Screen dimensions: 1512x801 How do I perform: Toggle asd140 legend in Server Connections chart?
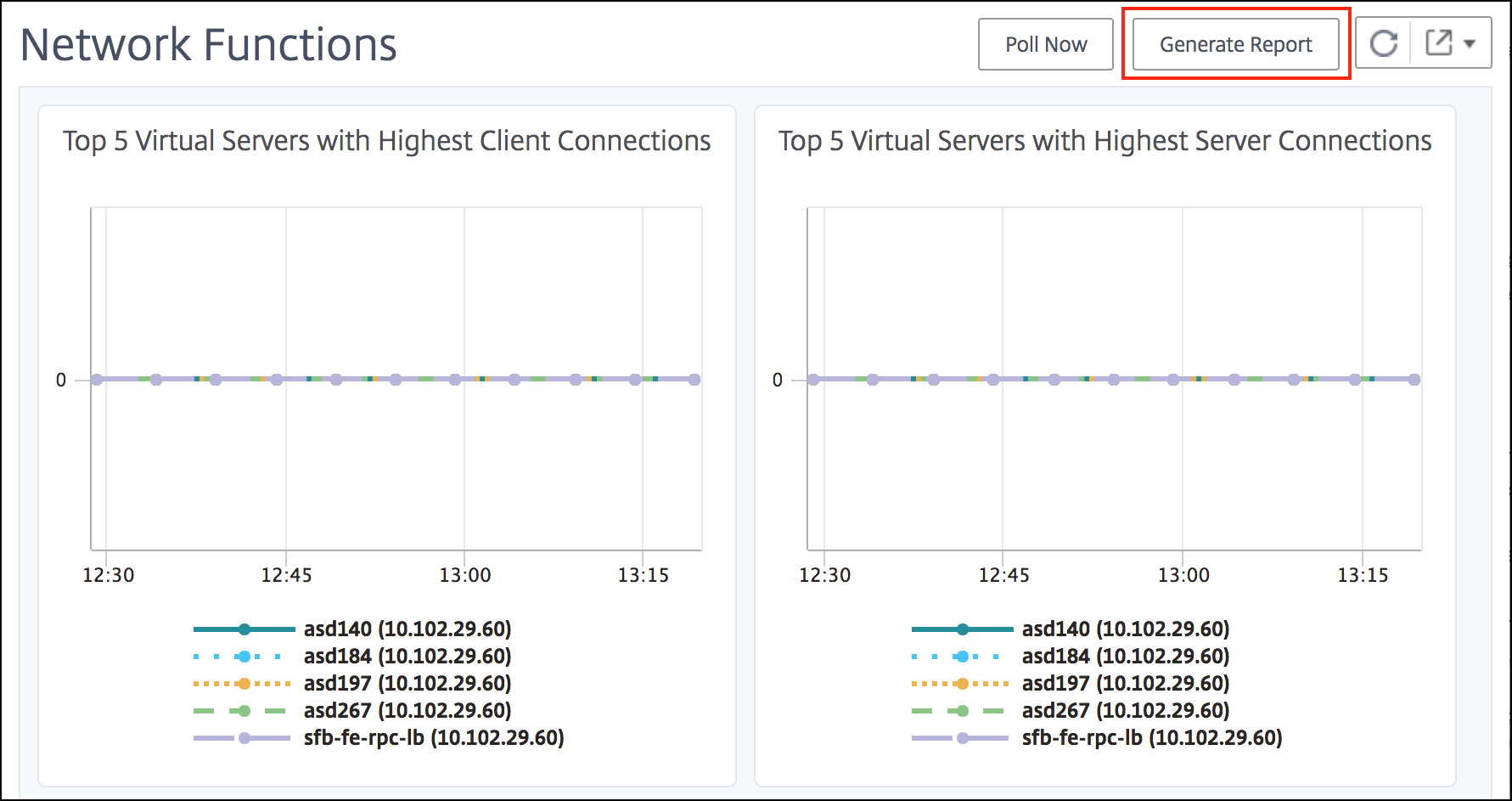click(x=1071, y=629)
